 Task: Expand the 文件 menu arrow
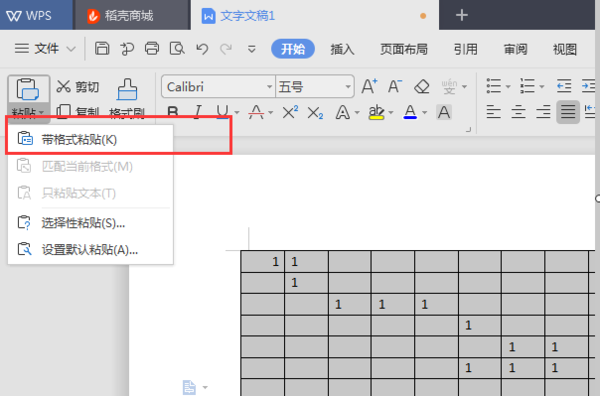[x=71, y=49]
